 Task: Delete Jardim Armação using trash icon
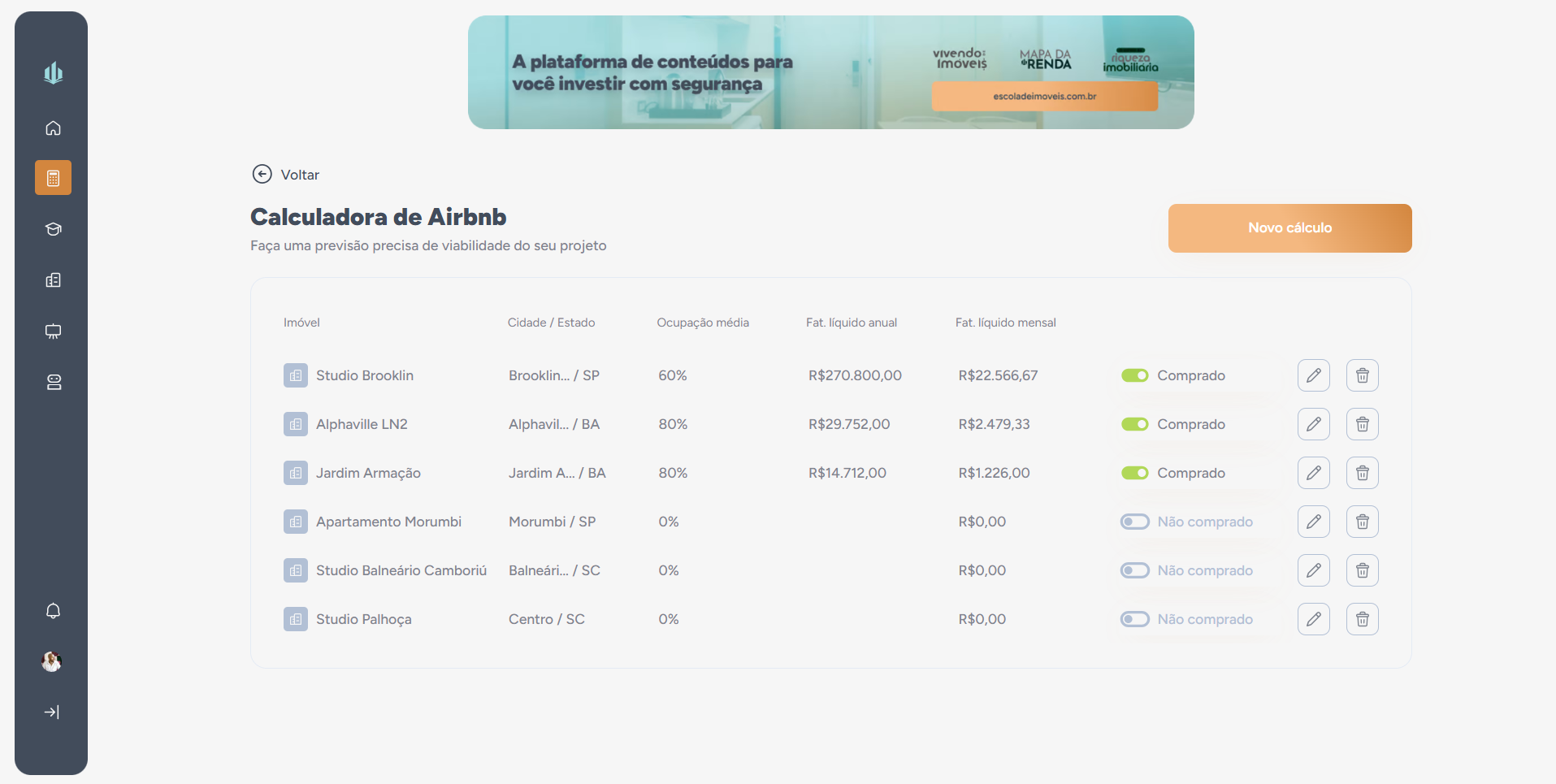pos(1362,472)
